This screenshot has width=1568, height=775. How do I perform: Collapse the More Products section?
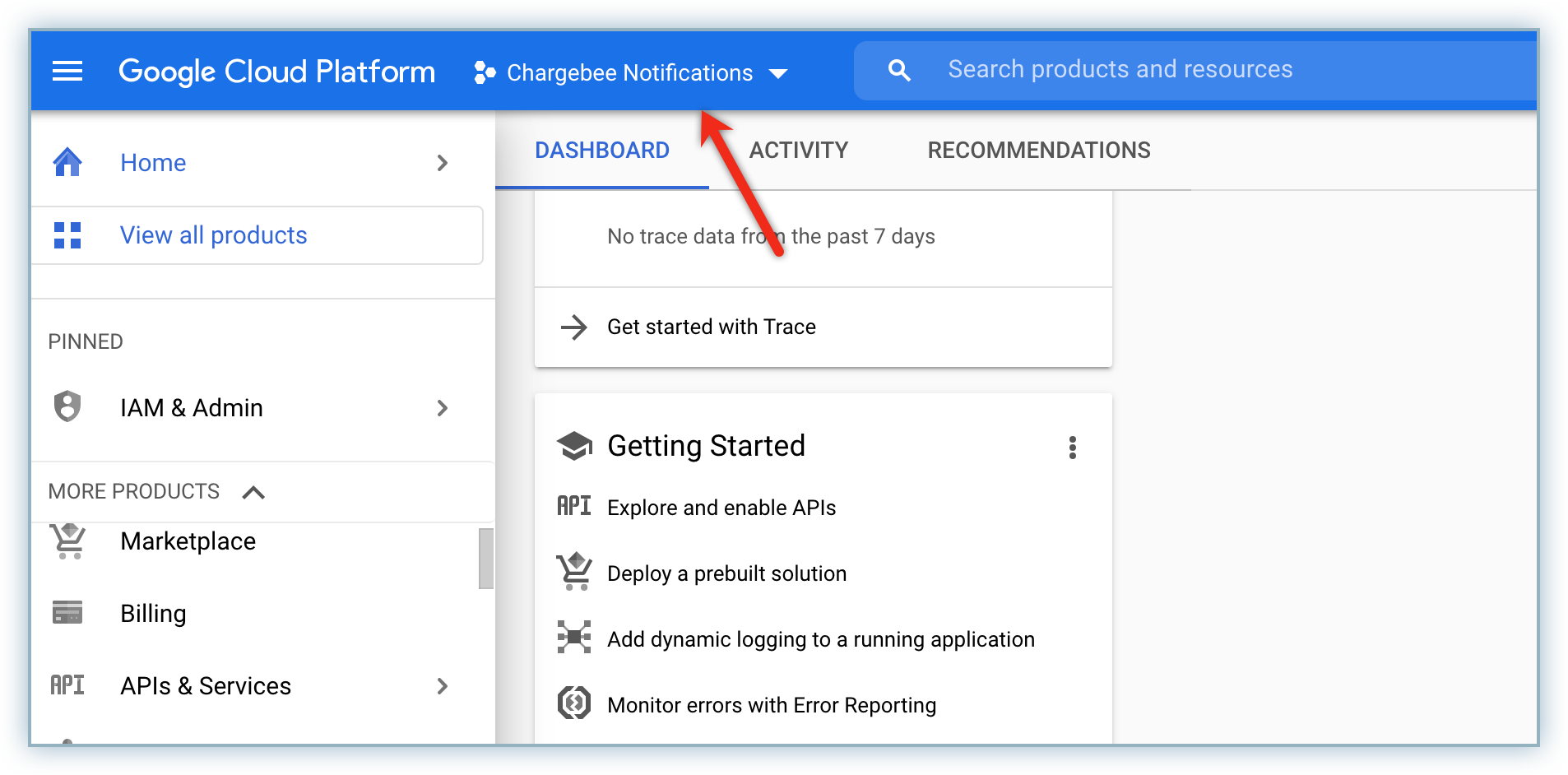tap(253, 492)
